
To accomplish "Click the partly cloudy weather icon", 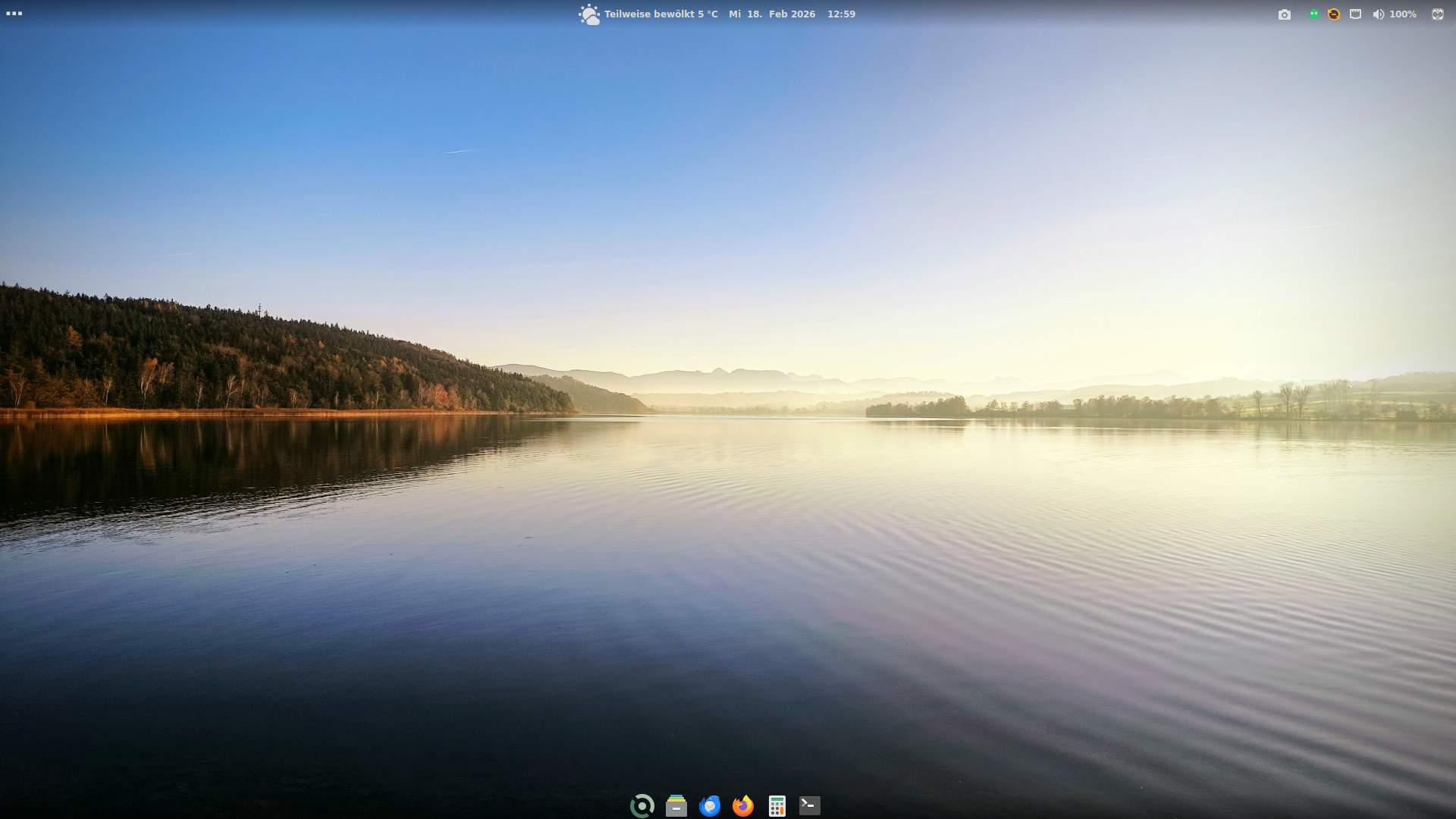I will click(588, 14).
